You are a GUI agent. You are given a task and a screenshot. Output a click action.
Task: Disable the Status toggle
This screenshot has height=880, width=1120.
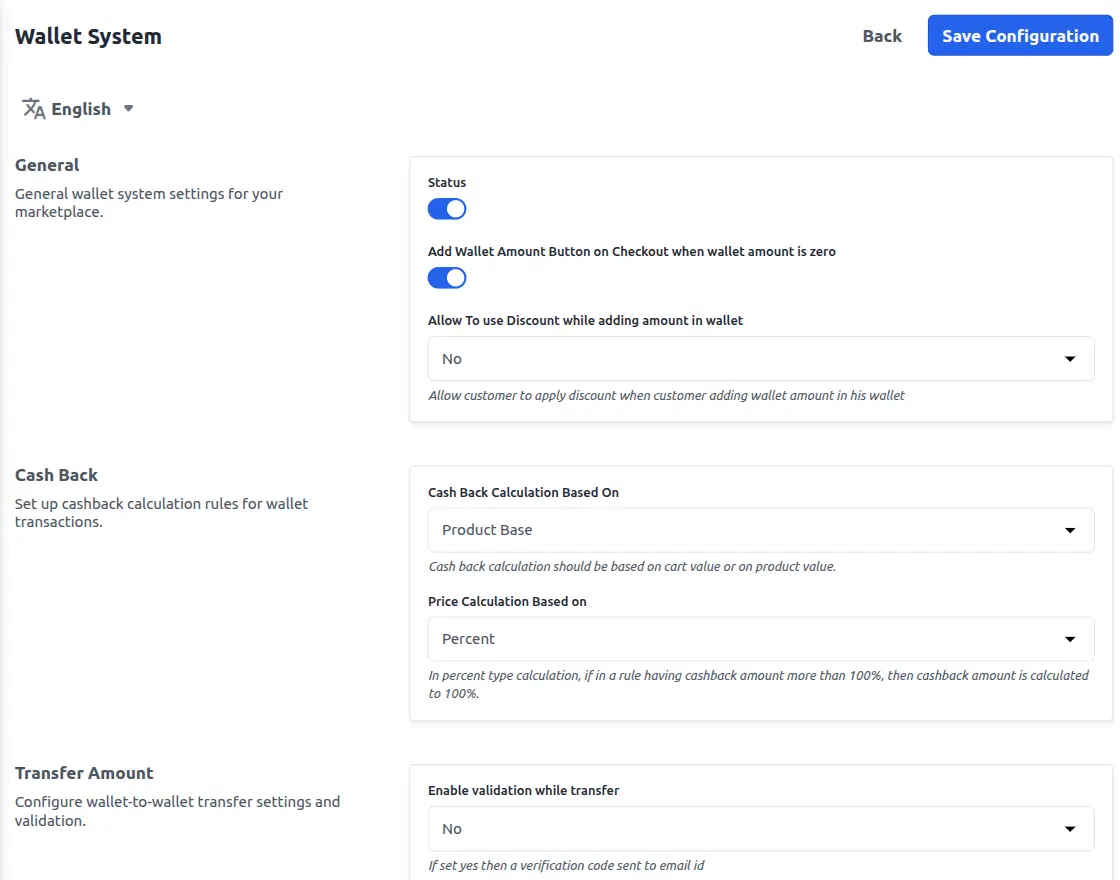[x=446, y=208]
